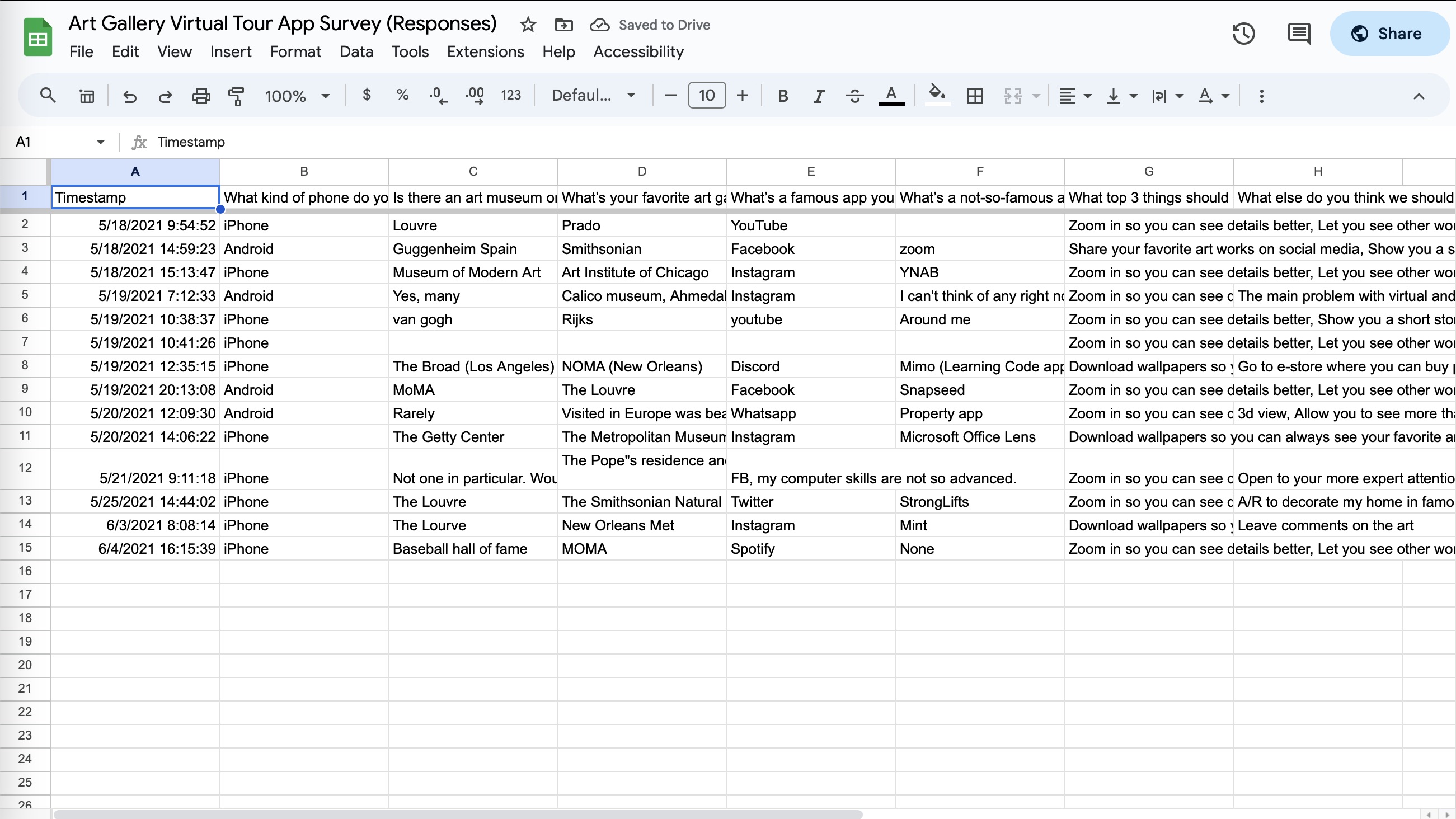The height and width of the screenshot is (819, 1456).
Task: Click the Saved to Drive cloud icon
Action: tap(600, 25)
